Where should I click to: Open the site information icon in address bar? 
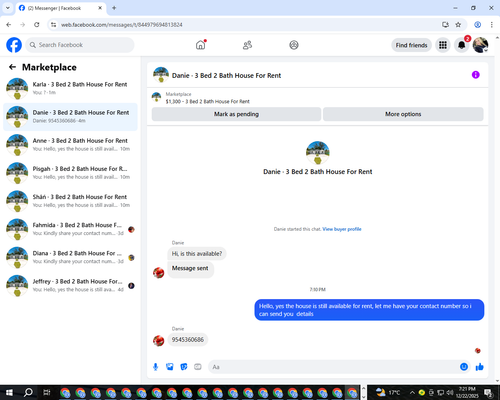tap(53, 25)
